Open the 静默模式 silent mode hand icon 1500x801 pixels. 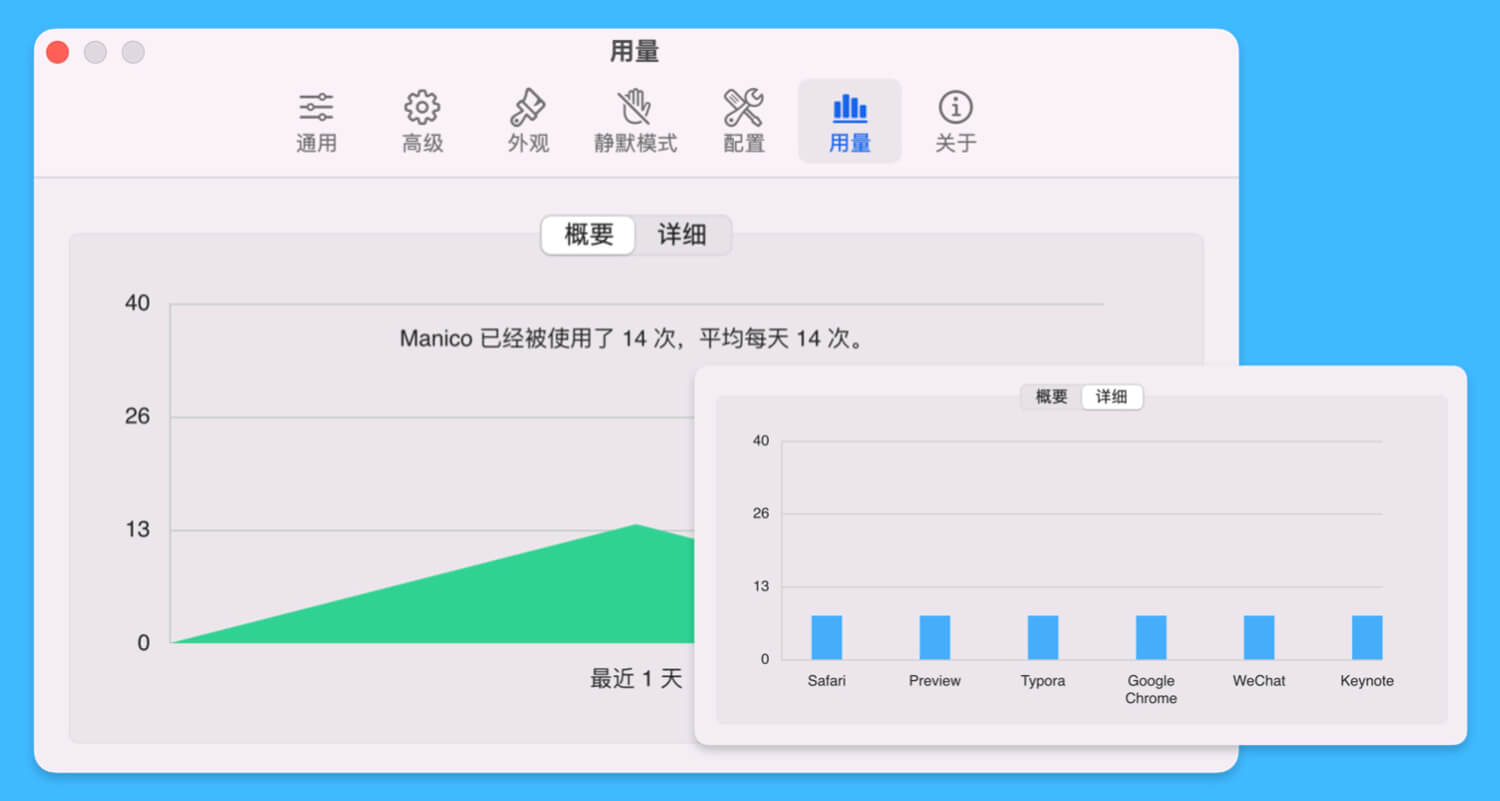coord(635,108)
